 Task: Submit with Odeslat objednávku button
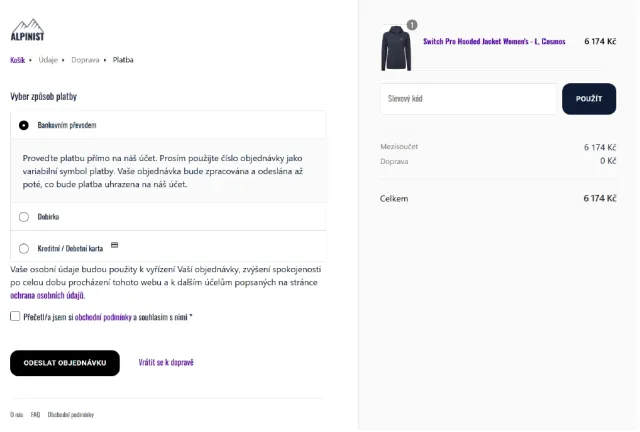click(65, 363)
